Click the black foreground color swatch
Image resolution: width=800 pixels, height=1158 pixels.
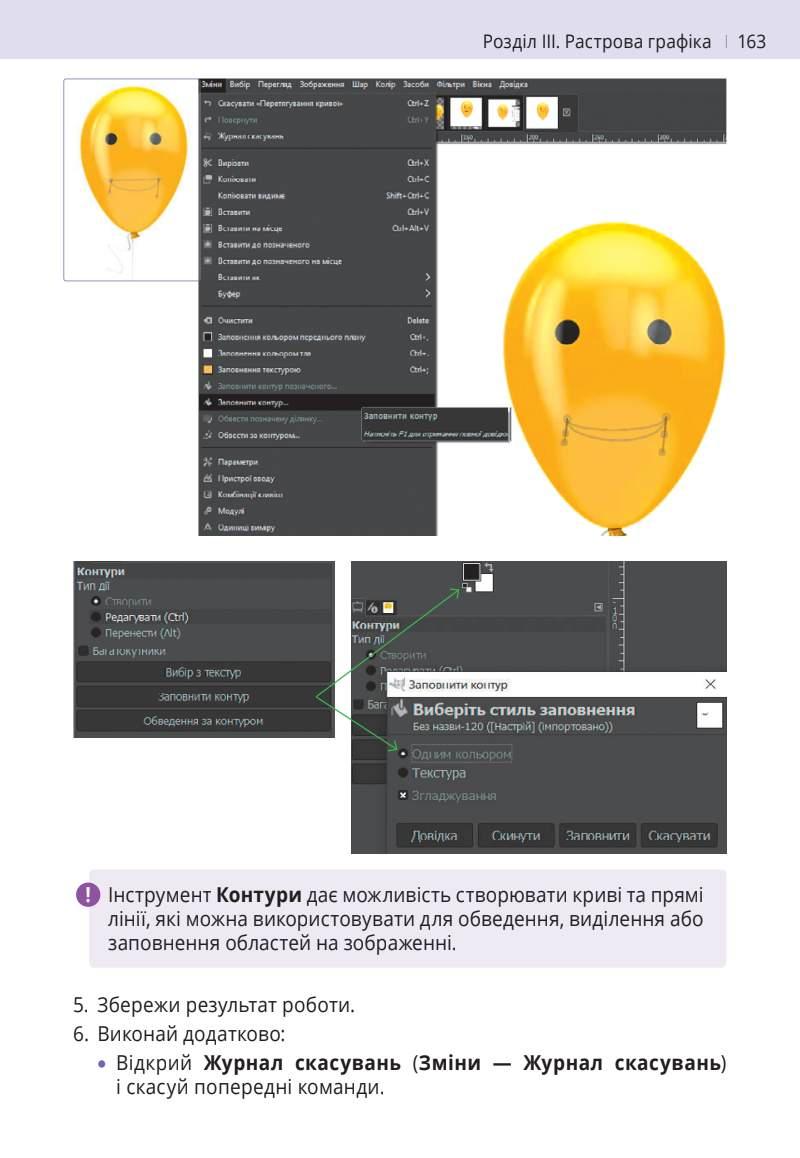click(471, 571)
